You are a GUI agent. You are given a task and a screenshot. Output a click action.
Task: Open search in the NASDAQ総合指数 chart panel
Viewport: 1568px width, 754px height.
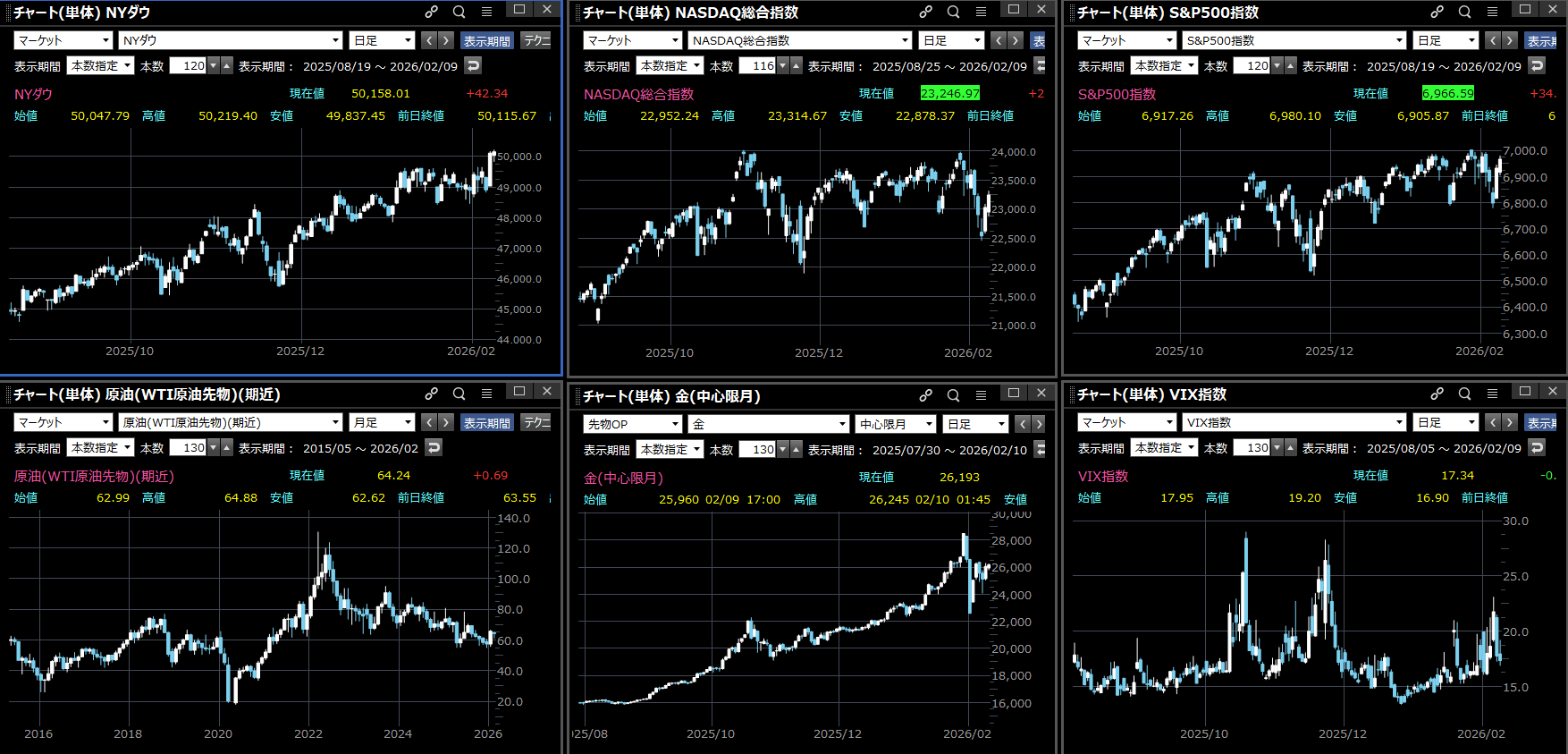pyautogui.click(x=953, y=12)
